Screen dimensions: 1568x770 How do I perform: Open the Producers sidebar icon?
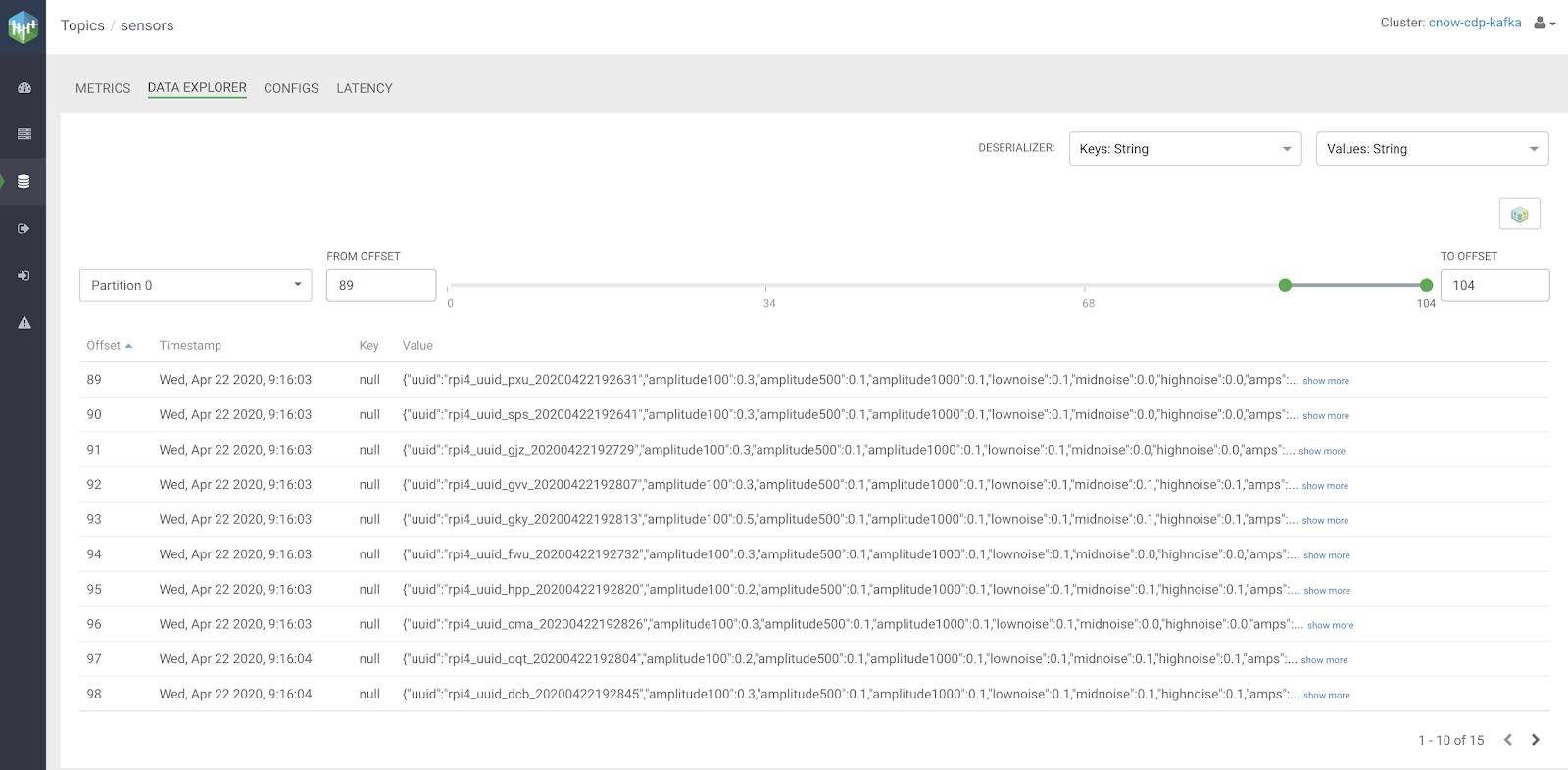click(x=24, y=228)
